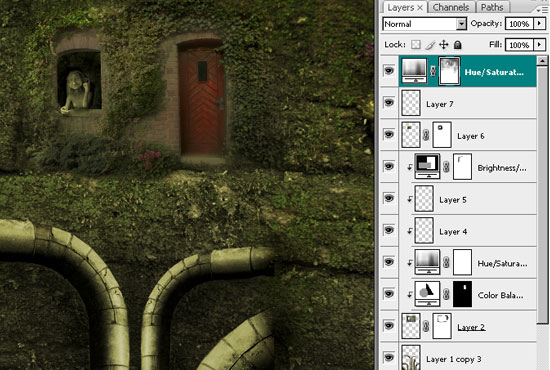The width and height of the screenshot is (550, 370).
Task: Select Layer 1 copy 3 thumbnail
Action: coord(411,358)
